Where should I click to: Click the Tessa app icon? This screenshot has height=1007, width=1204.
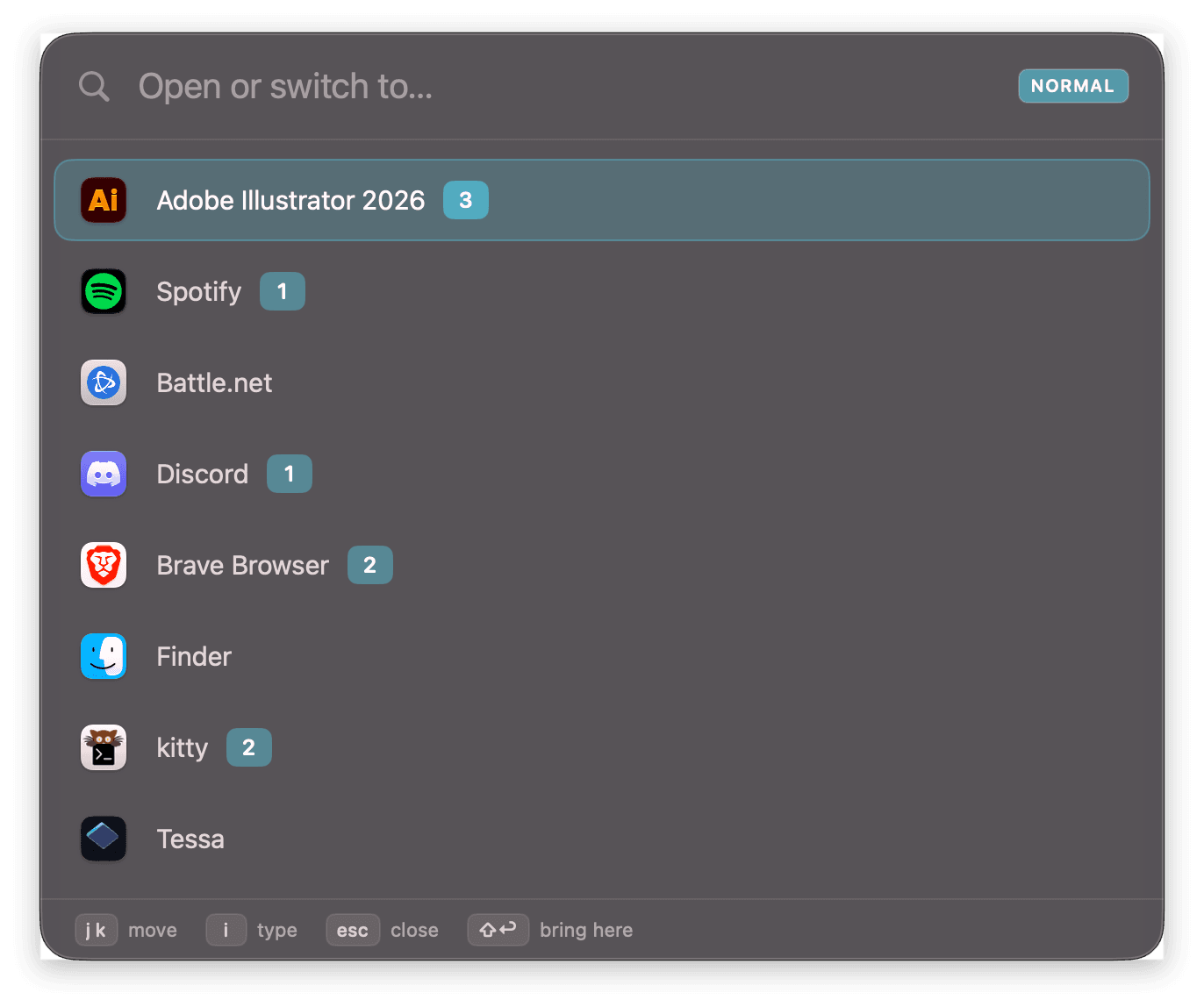(x=104, y=839)
